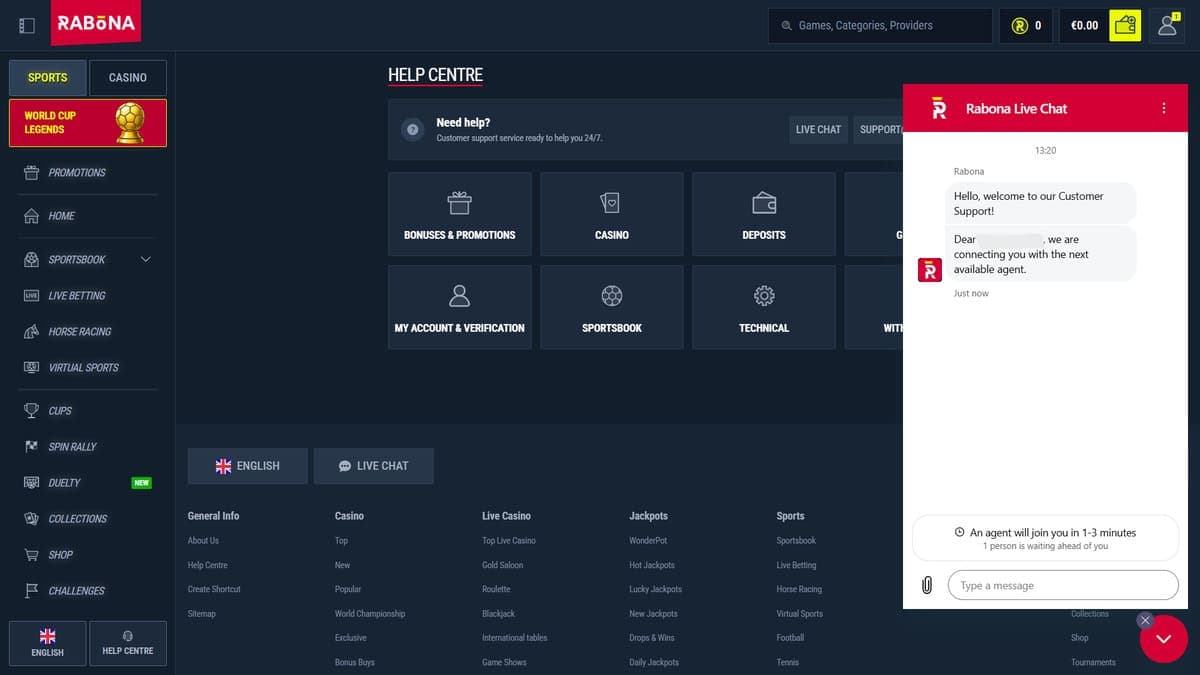Image resolution: width=1200 pixels, height=675 pixels.
Task: Click the Spin Rally flag icon
Action: coord(31,446)
